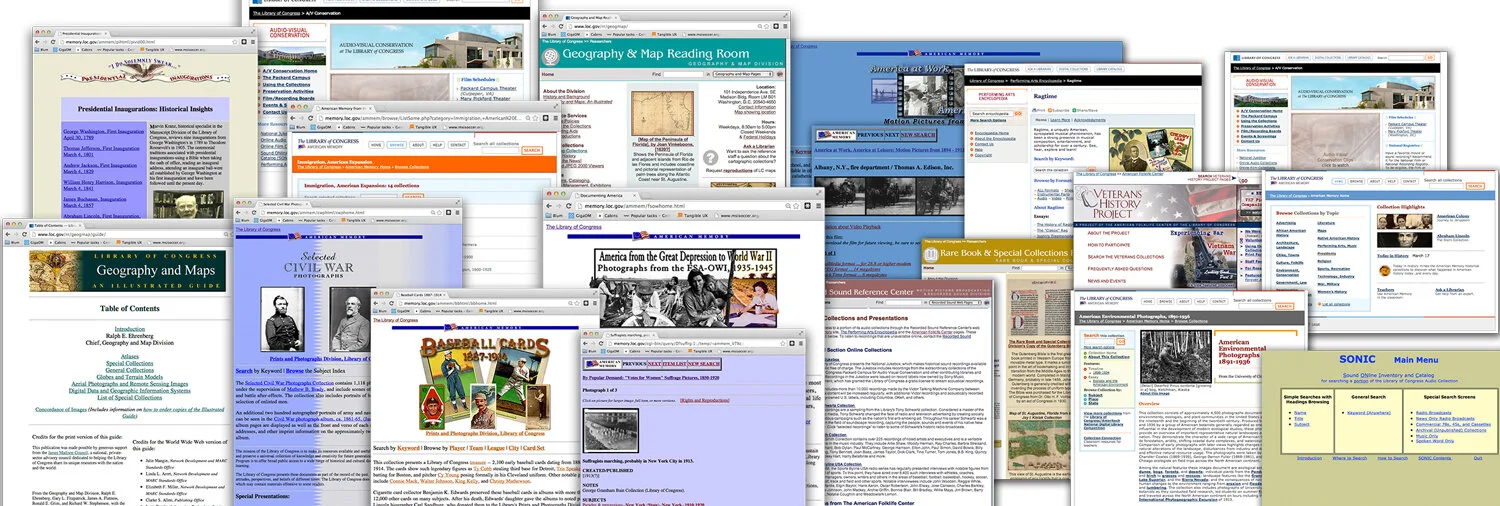Click the orange SEARCH button in Immigration window
The width and height of the screenshot is (1500, 506).
532,150
